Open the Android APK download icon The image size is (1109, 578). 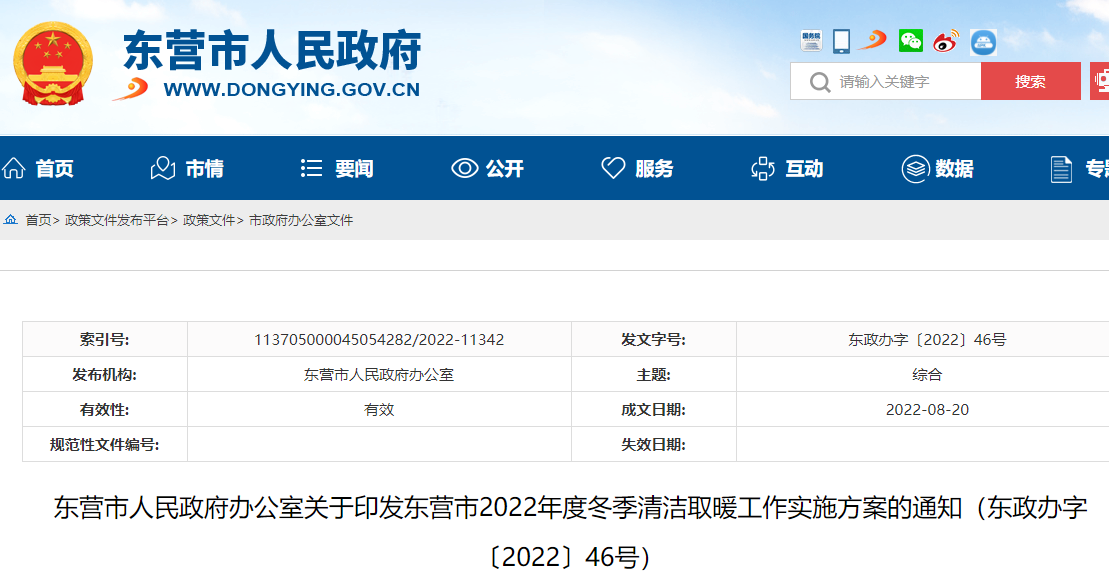click(x=982, y=40)
